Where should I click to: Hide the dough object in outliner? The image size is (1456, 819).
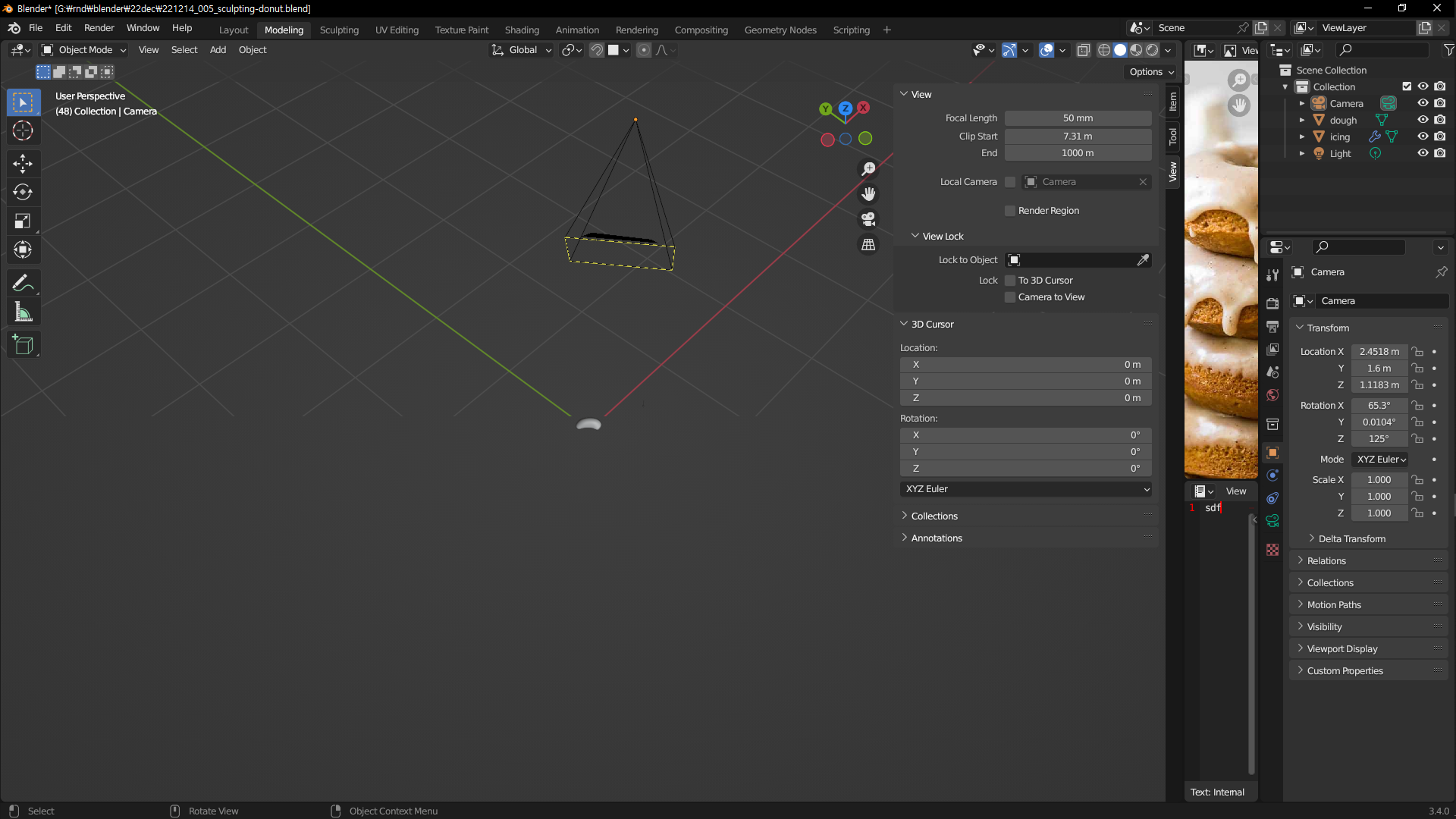tap(1423, 120)
